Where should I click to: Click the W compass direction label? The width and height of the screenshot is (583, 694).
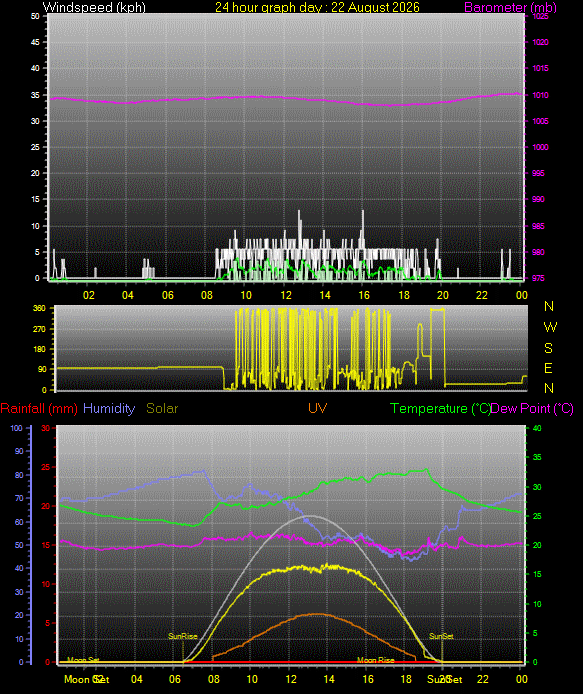point(550,328)
